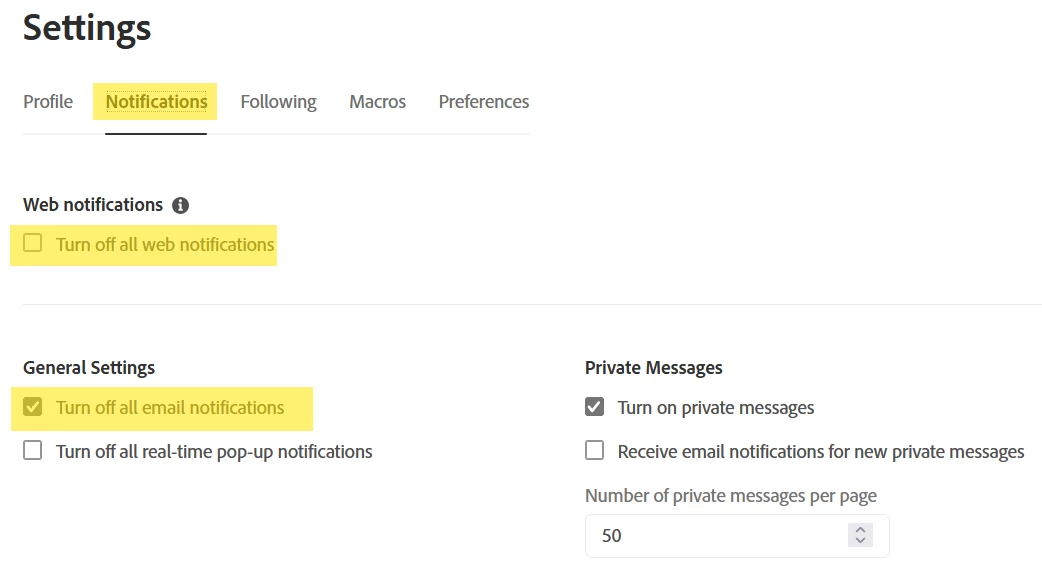Image resolution: width=1042 pixels, height=584 pixels.
Task: Focus the private messages per page number field
Action: [x=737, y=535]
